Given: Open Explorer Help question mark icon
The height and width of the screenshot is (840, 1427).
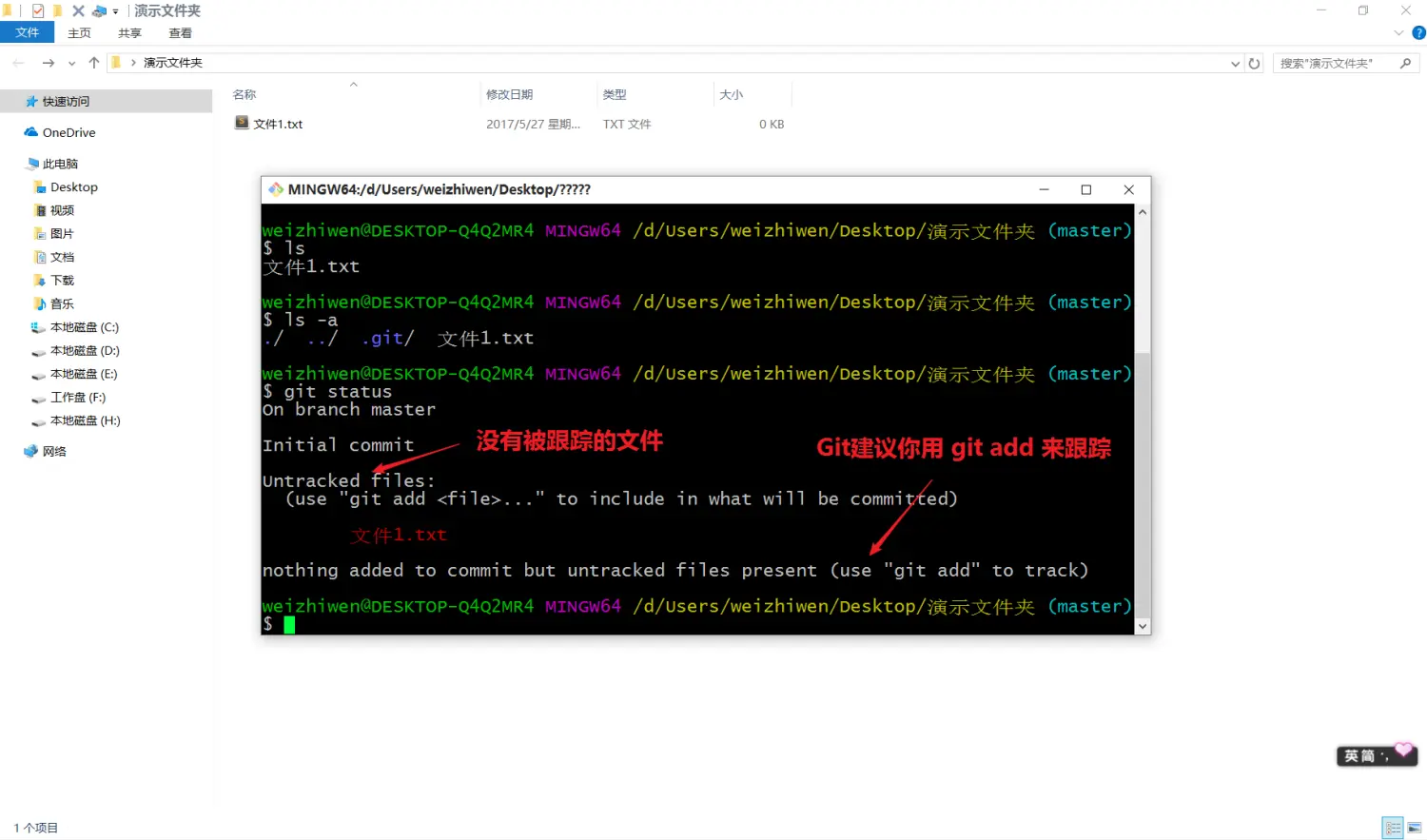Looking at the screenshot, I should click(x=1418, y=33).
